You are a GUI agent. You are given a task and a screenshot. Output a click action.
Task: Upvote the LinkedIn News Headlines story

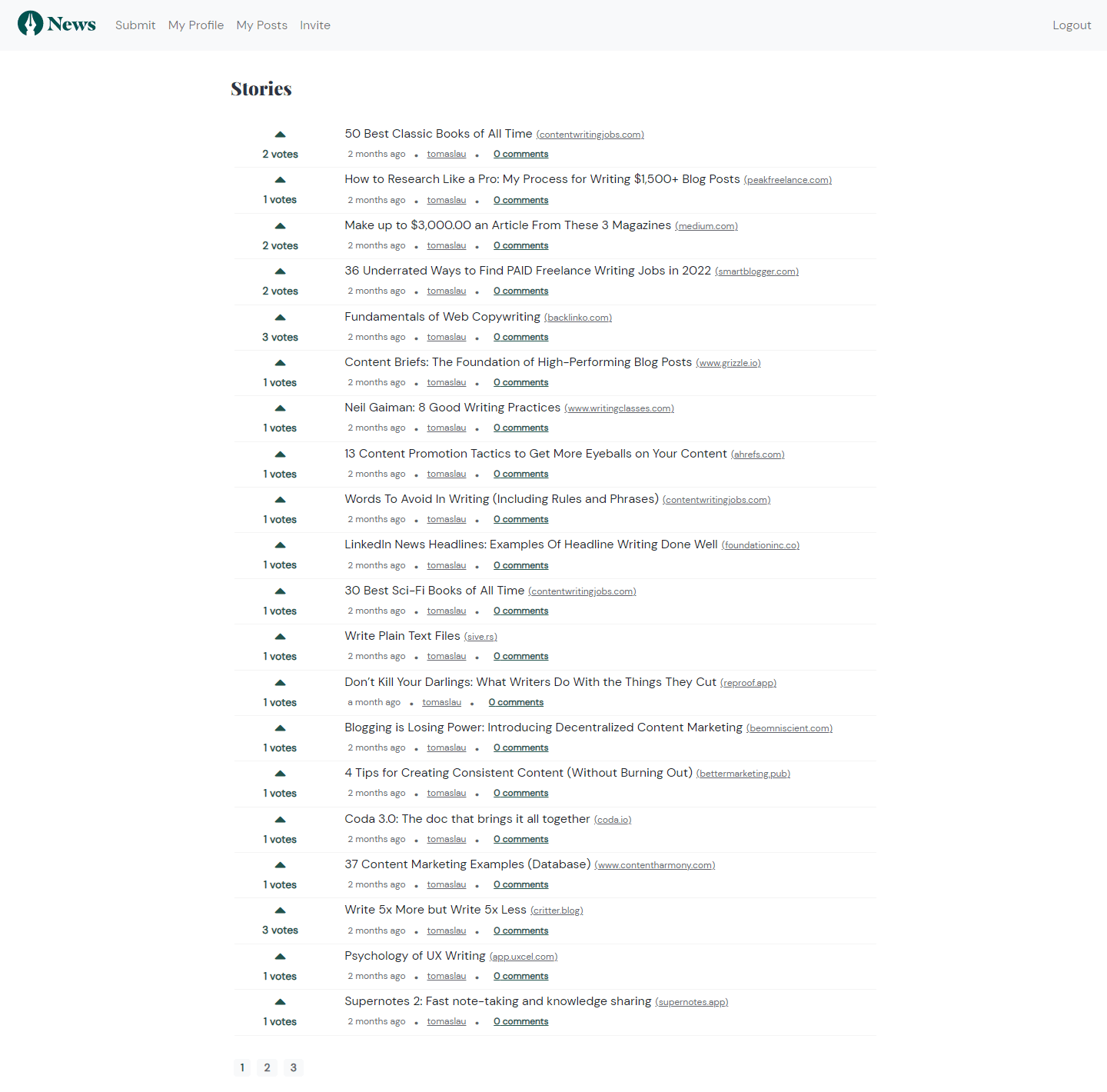click(x=280, y=544)
